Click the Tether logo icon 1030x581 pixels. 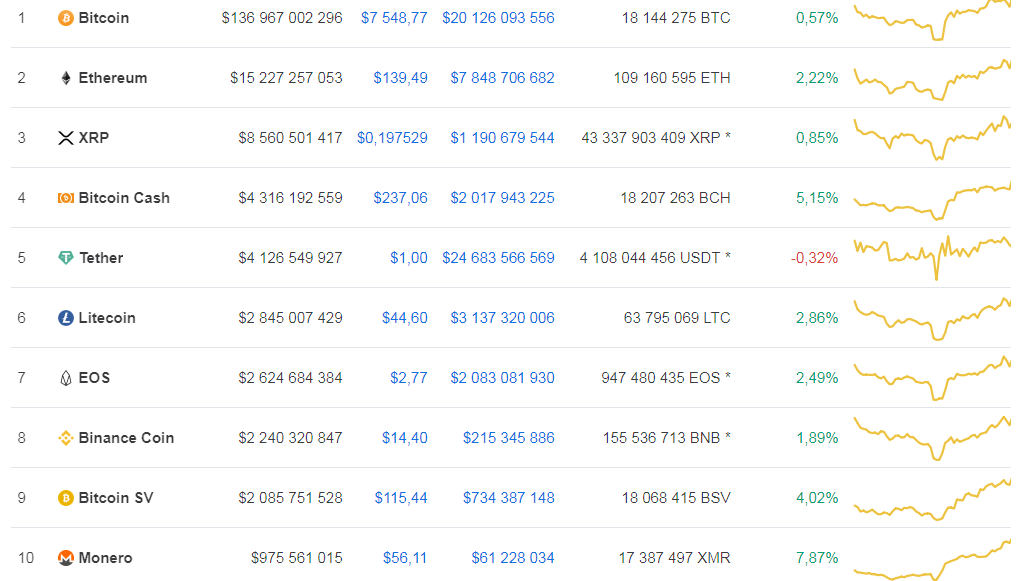[x=66, y=258]
